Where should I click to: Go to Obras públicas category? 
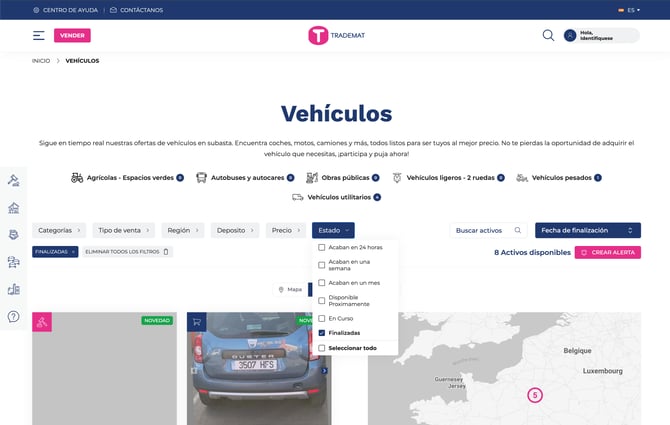tap(345, 178)
